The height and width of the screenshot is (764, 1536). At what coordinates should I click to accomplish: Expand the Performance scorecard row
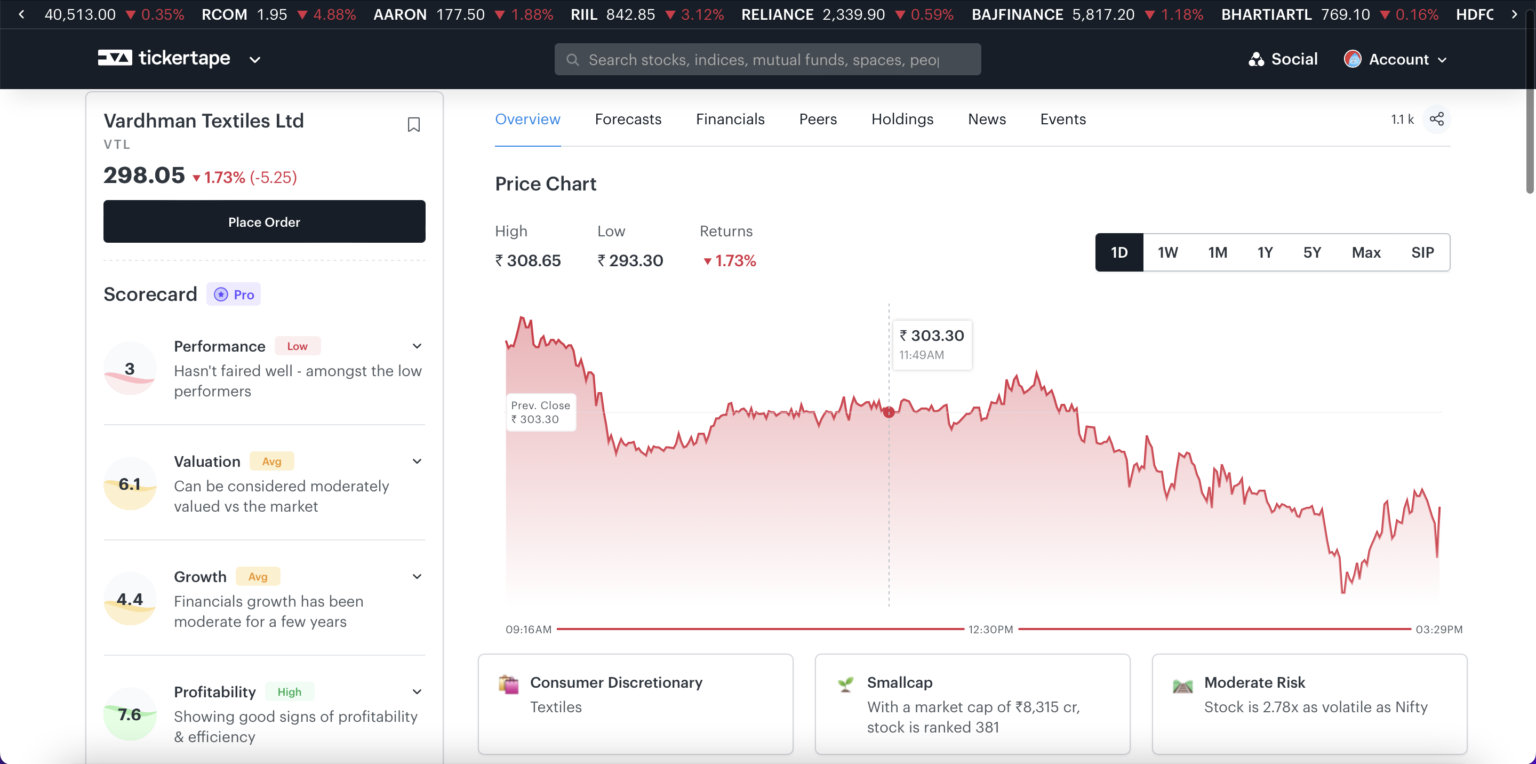pyautogui.click(x=417, y=346)
